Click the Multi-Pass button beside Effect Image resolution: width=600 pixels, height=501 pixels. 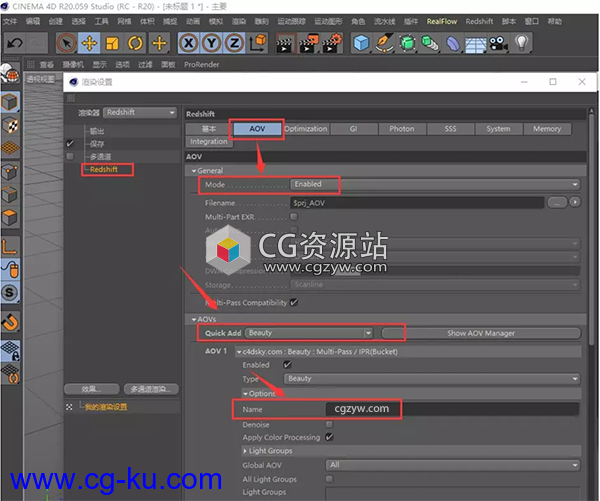(151, 389)
